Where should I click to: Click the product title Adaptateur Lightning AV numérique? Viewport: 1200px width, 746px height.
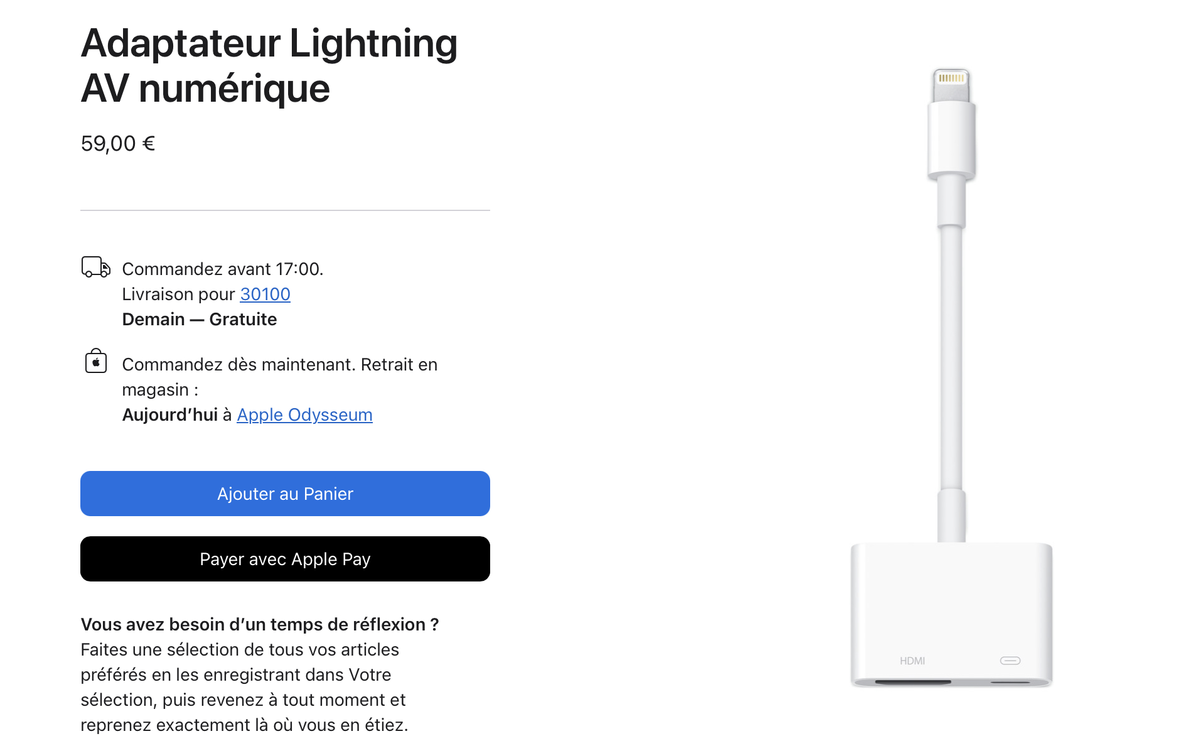pos(268,64)
